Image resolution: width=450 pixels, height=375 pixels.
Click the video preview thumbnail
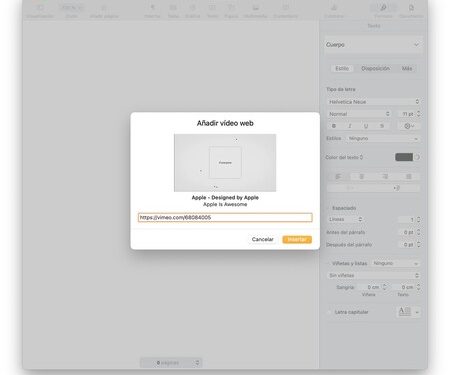pos(225,163)
